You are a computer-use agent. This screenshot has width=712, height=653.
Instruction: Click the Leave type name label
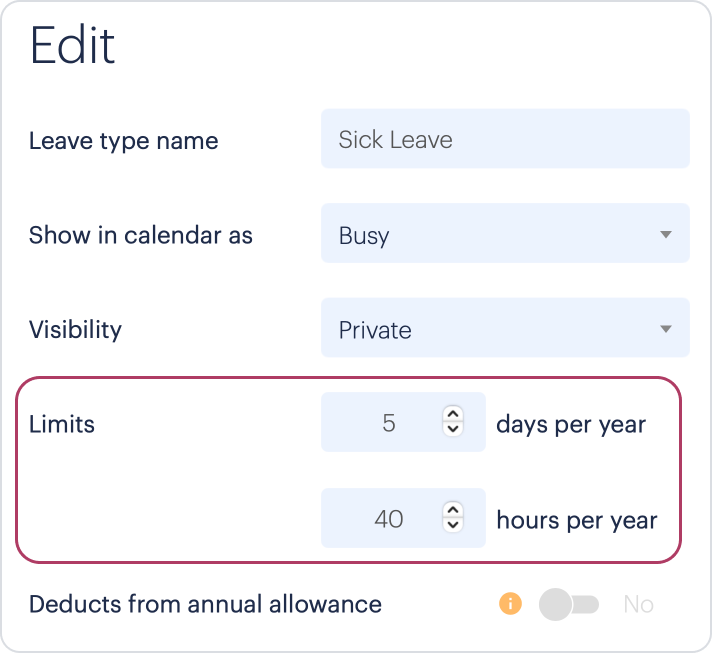point(124,141)
